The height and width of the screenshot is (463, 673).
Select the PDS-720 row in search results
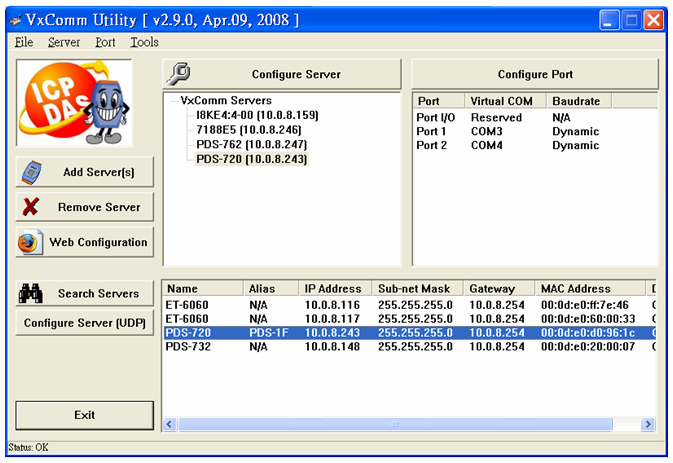pos(409,333)
